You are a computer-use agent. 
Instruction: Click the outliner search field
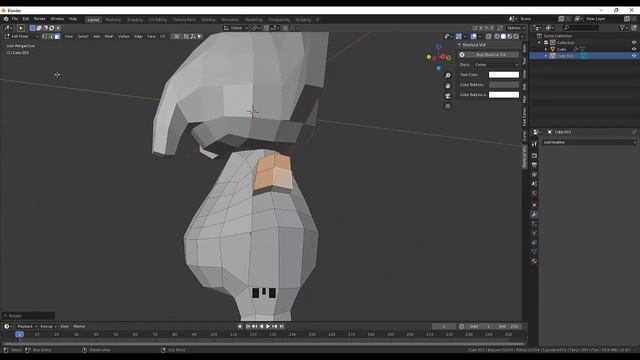click(581, 27)
